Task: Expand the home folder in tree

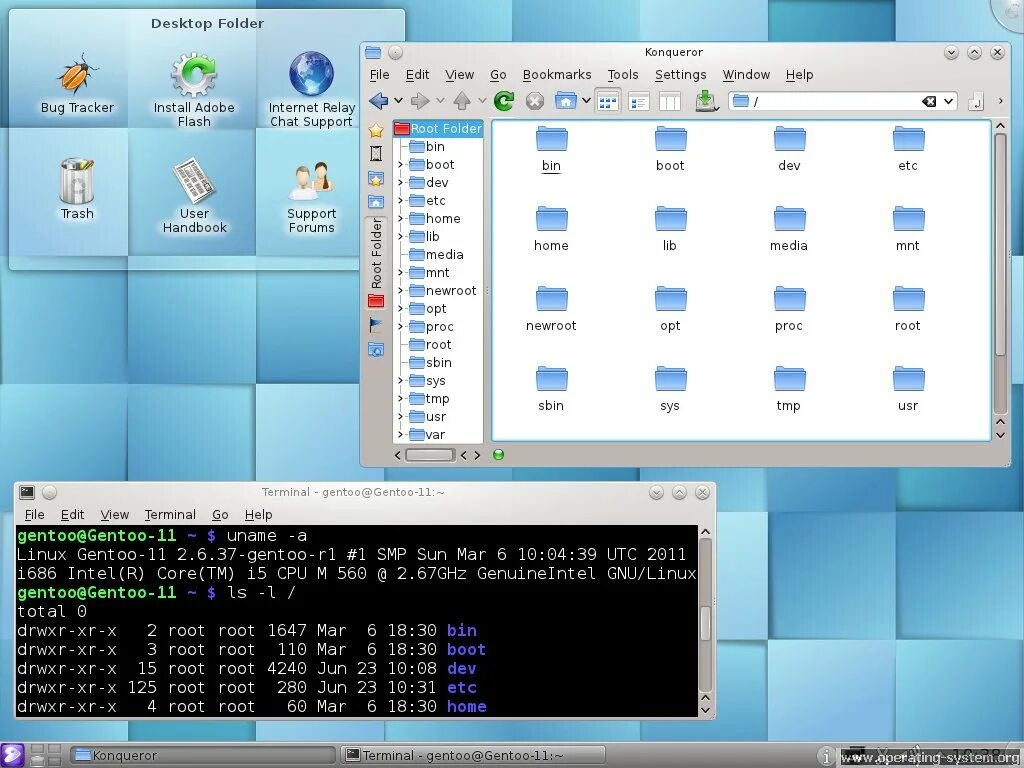Action: pyautogui.click(x=400, y=219)
